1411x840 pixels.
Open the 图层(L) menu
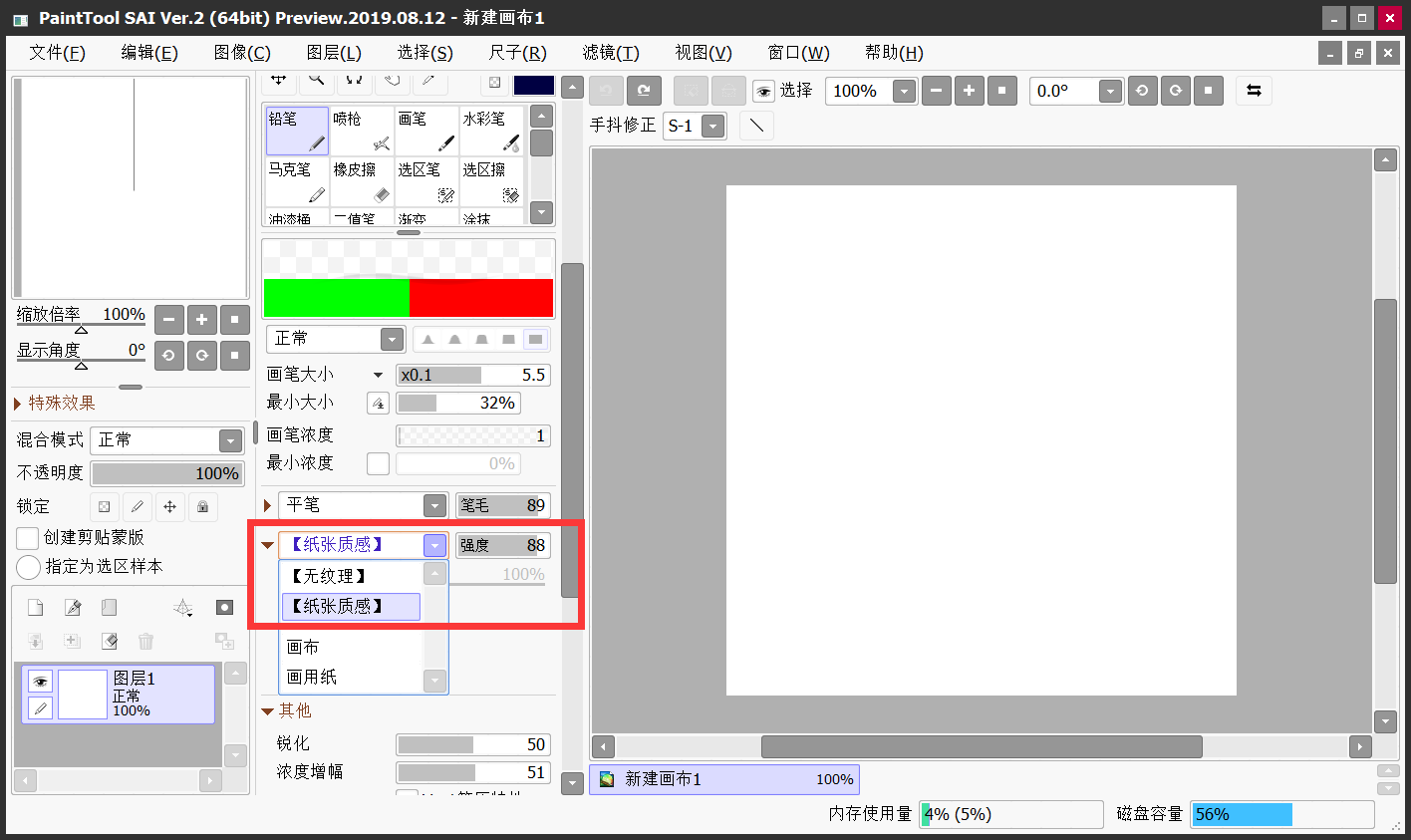click(x=334, y=53)
